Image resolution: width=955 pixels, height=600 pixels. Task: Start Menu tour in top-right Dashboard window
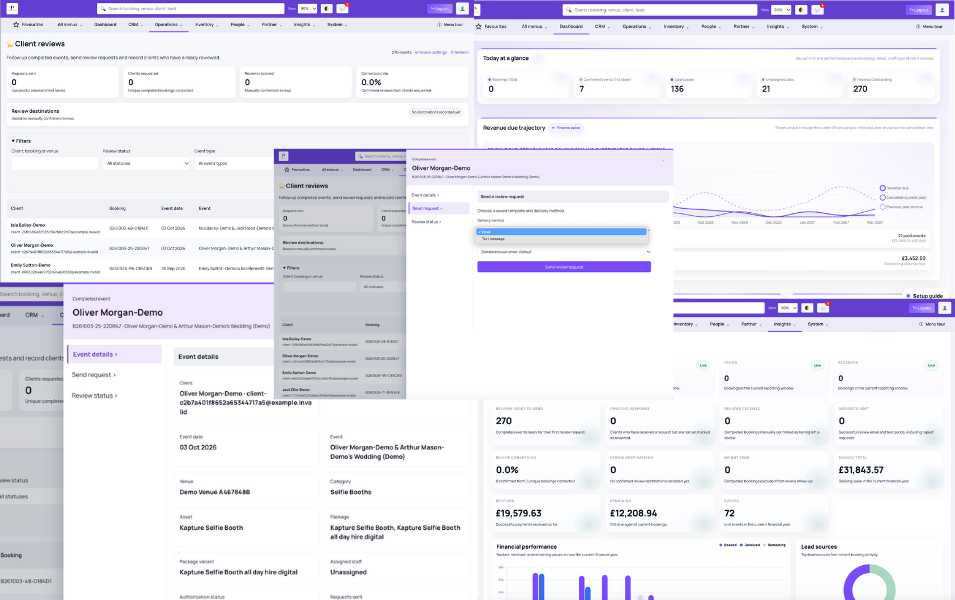click(x=929, y=26)
